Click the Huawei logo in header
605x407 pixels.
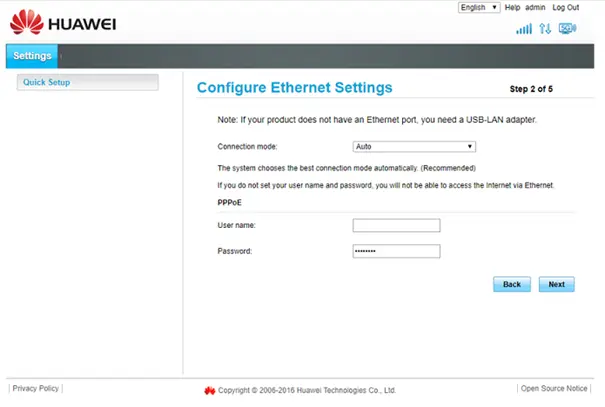63,22
